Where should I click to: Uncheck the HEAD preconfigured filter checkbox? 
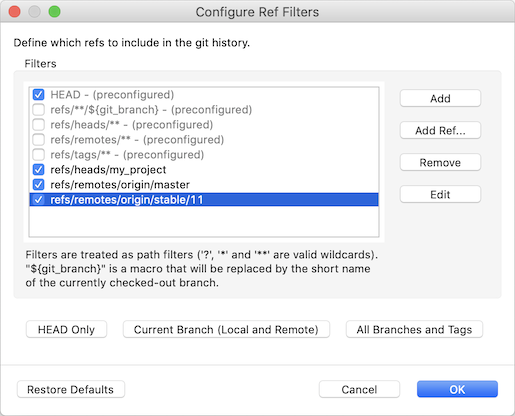[38, 95]
